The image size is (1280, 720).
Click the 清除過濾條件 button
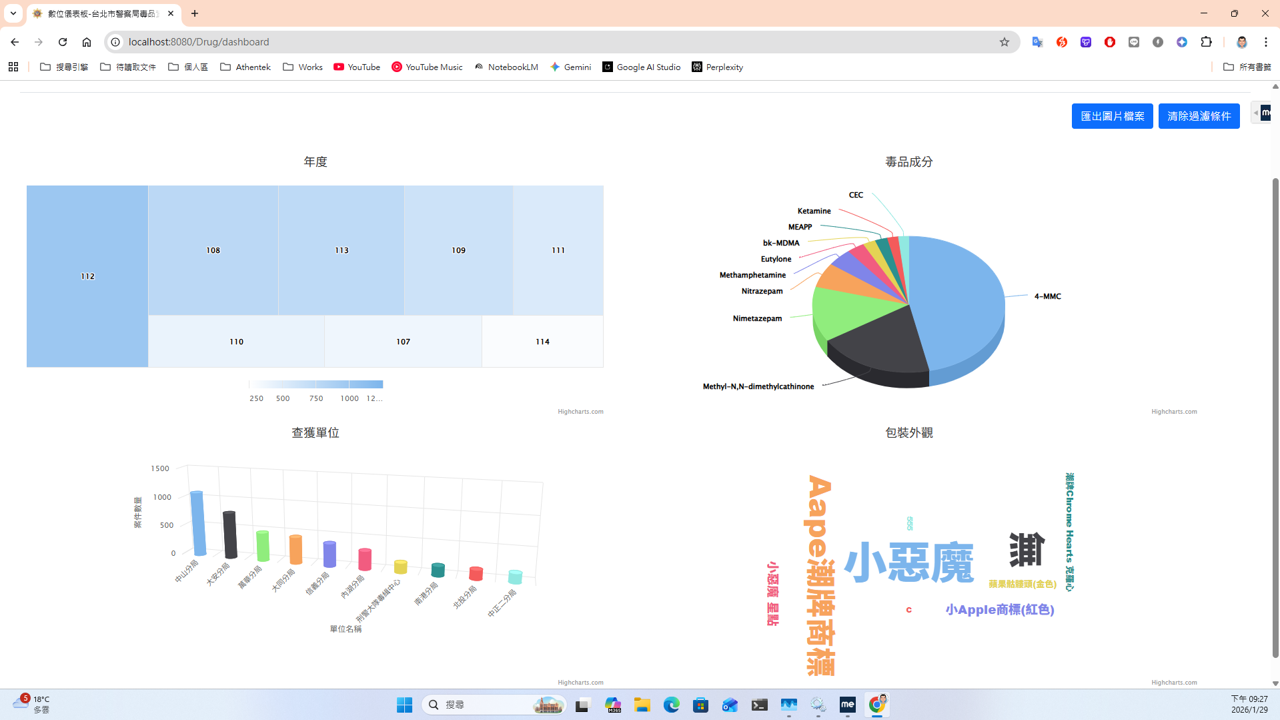1198,115
